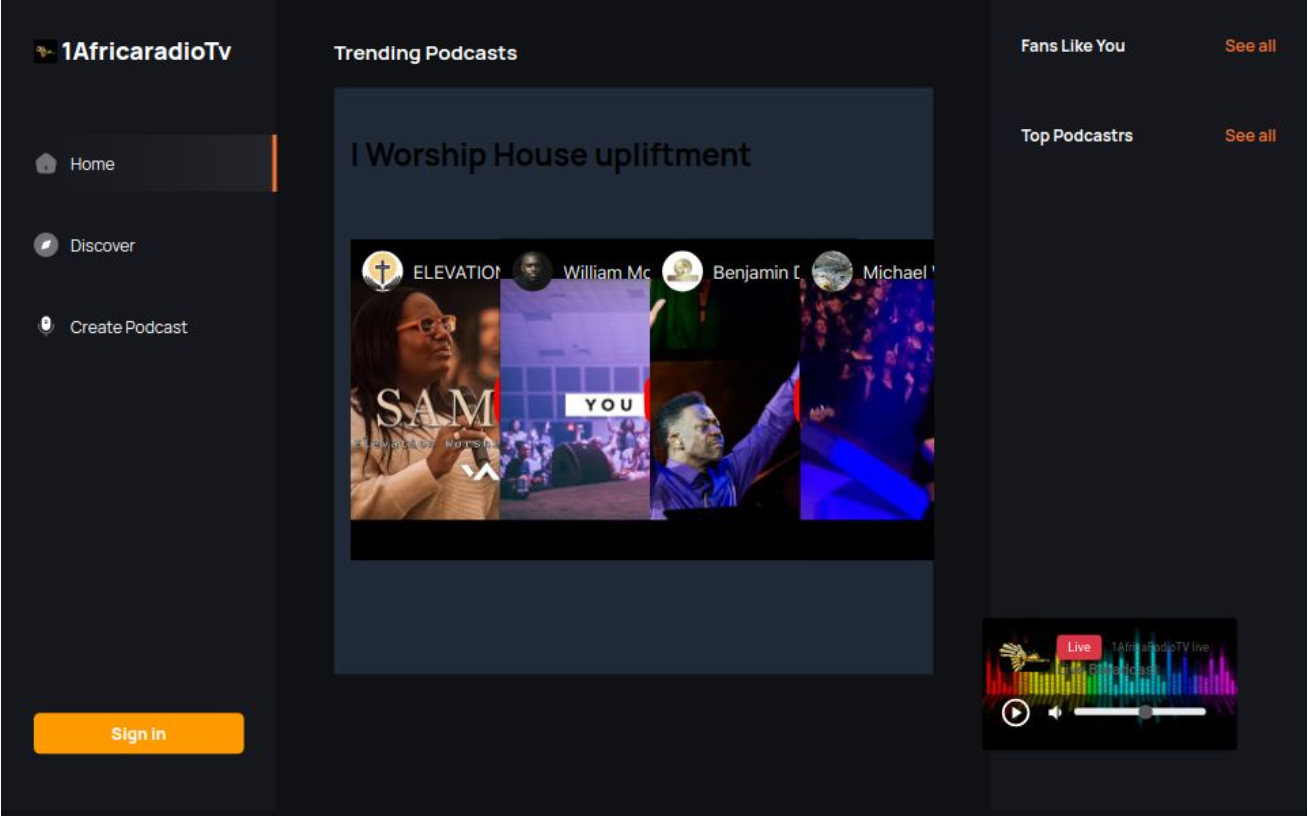The height and width of the screenshot is (816, 1308).
Task: Click the Michael W. Smith channel avatar
Action: pos(832,271)
